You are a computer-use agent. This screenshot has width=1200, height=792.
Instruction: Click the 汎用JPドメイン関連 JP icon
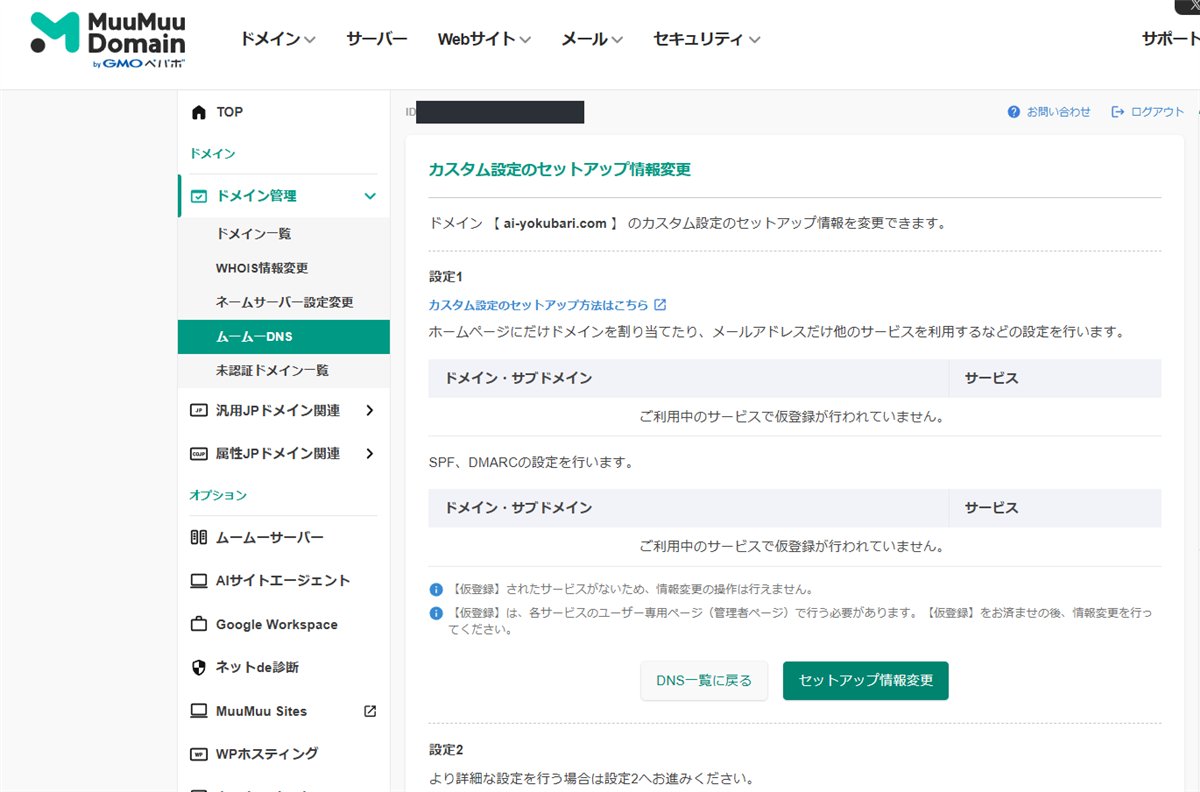tap(198, 410)
